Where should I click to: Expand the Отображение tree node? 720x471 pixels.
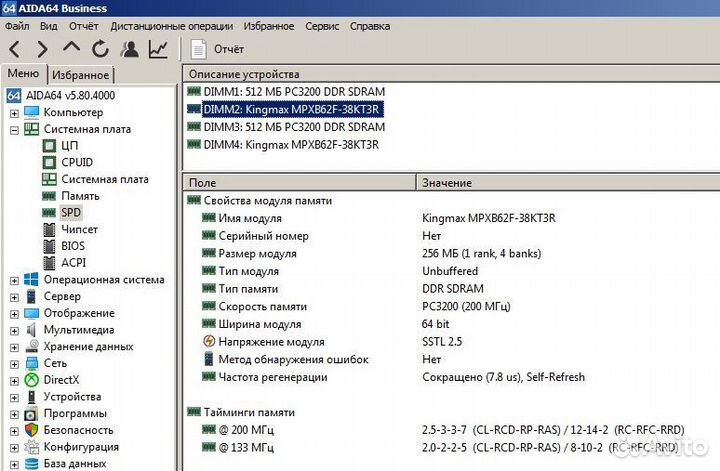(14, 314)
